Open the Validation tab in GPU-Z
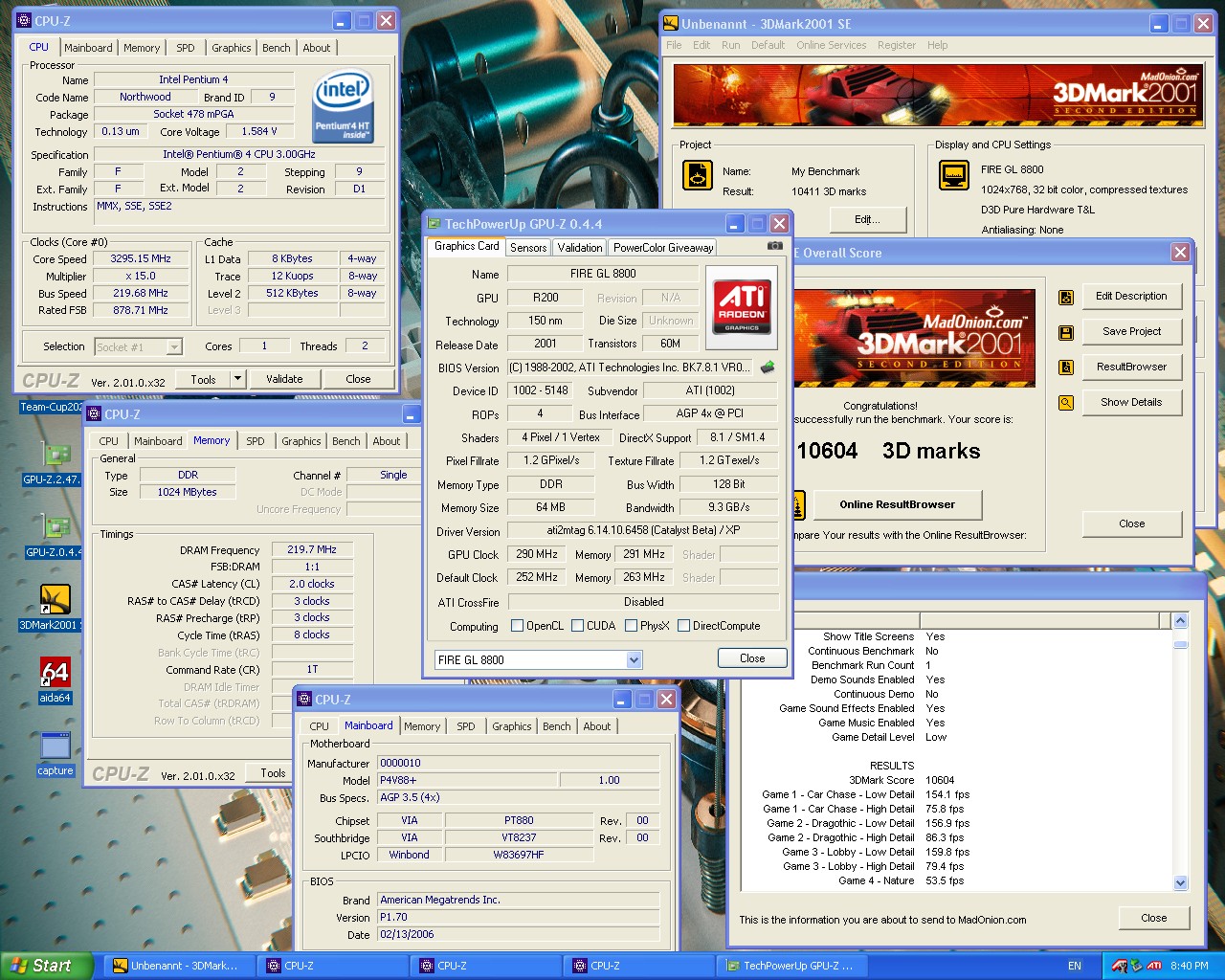Viewport: 1225px width, 980px height. (580, 247)
